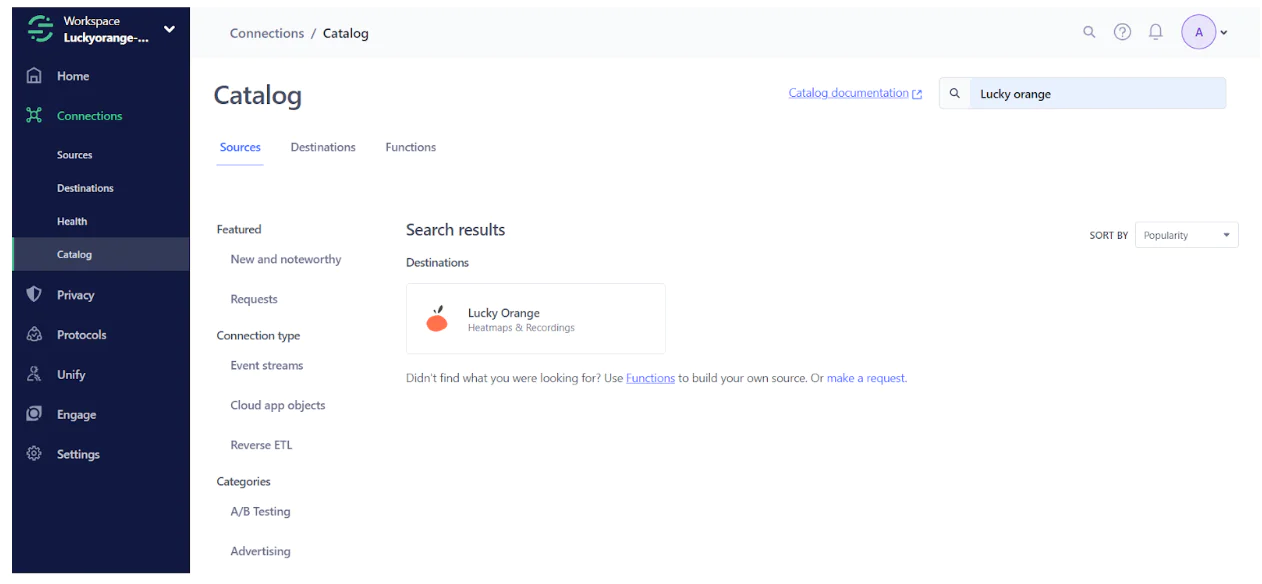Screen dimensions: 1262x584
Task: Expand the workspace switcher chevron
Action: [169, 29]
